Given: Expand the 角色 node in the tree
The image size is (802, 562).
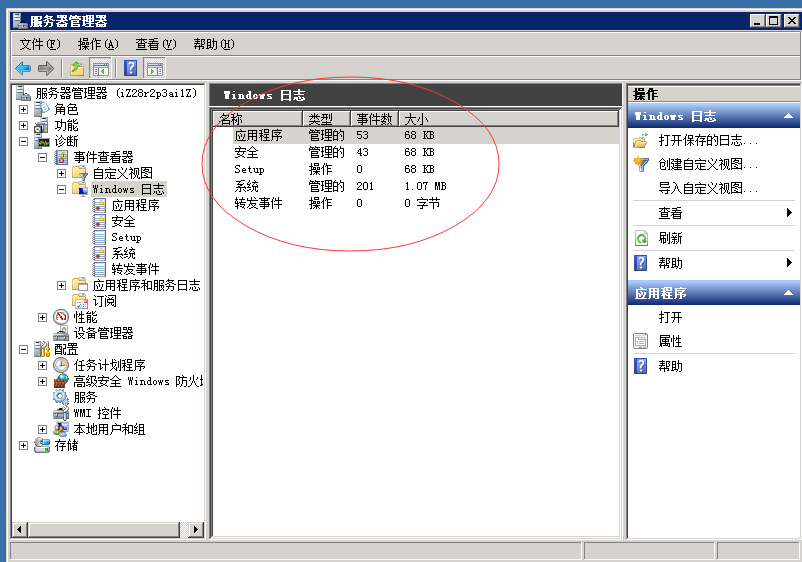Looking at the screenshot, I should tap(23, 109).
